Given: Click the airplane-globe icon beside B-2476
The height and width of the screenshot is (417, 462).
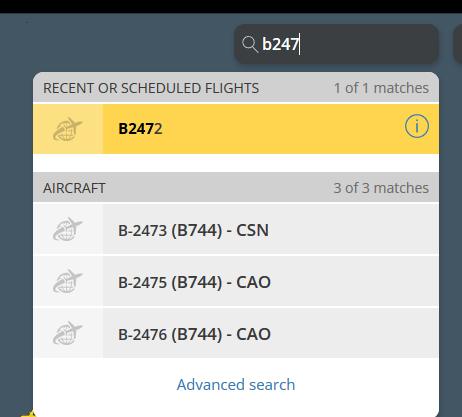Looking at the screenshot, I should point(68,333).
